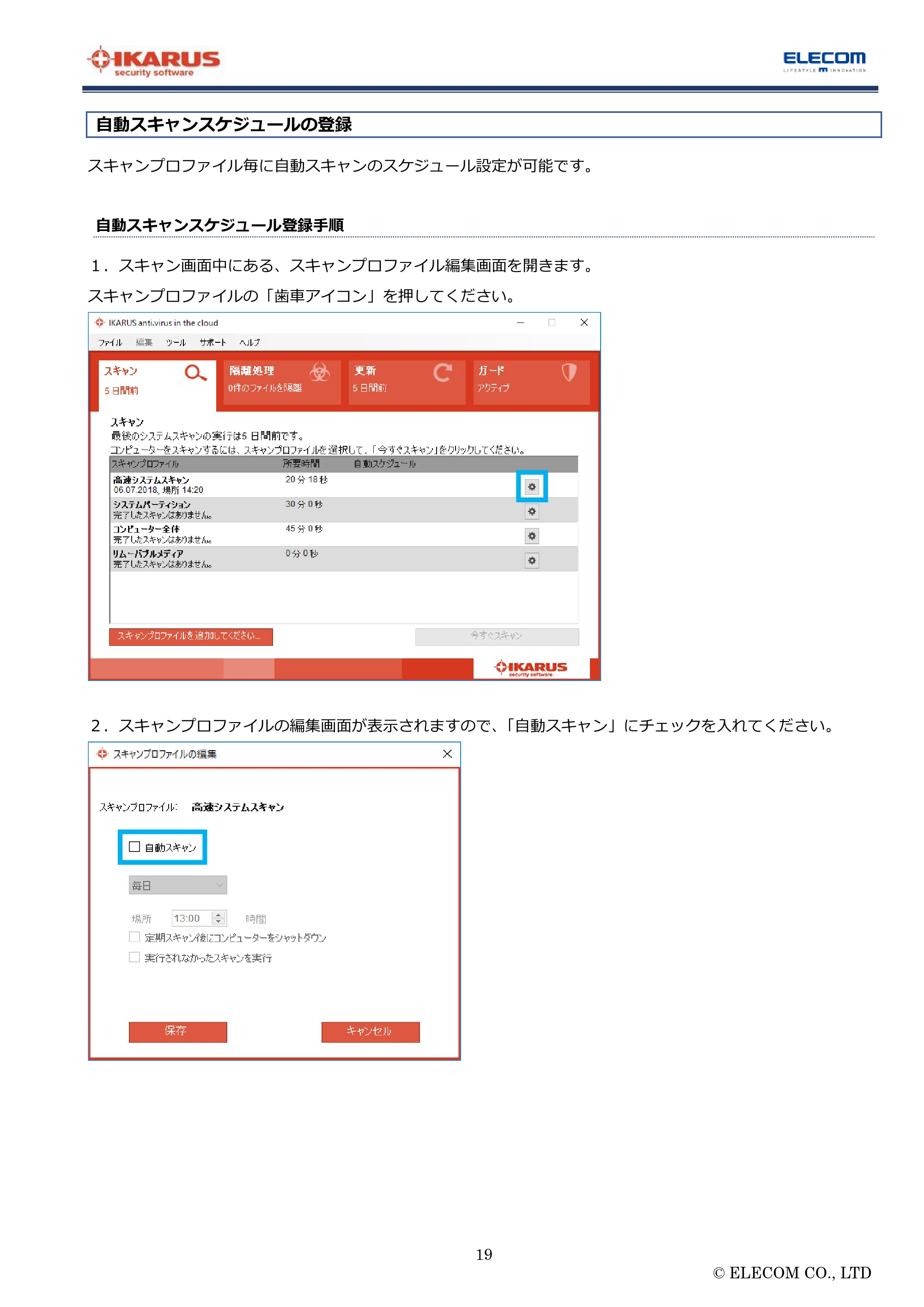The width and height of the screenshot is (924, 1307).
Task: Open the ツール menu
Action: pyautogui.click(x=176, y=342)
